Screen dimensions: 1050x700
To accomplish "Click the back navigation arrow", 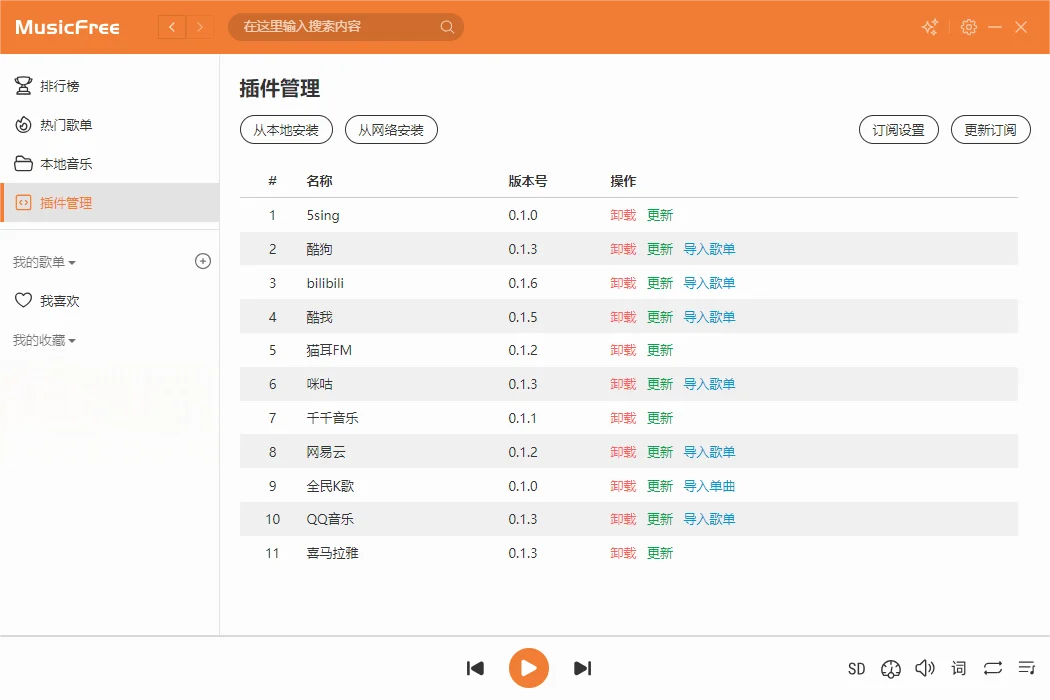I will click(172, 27).
